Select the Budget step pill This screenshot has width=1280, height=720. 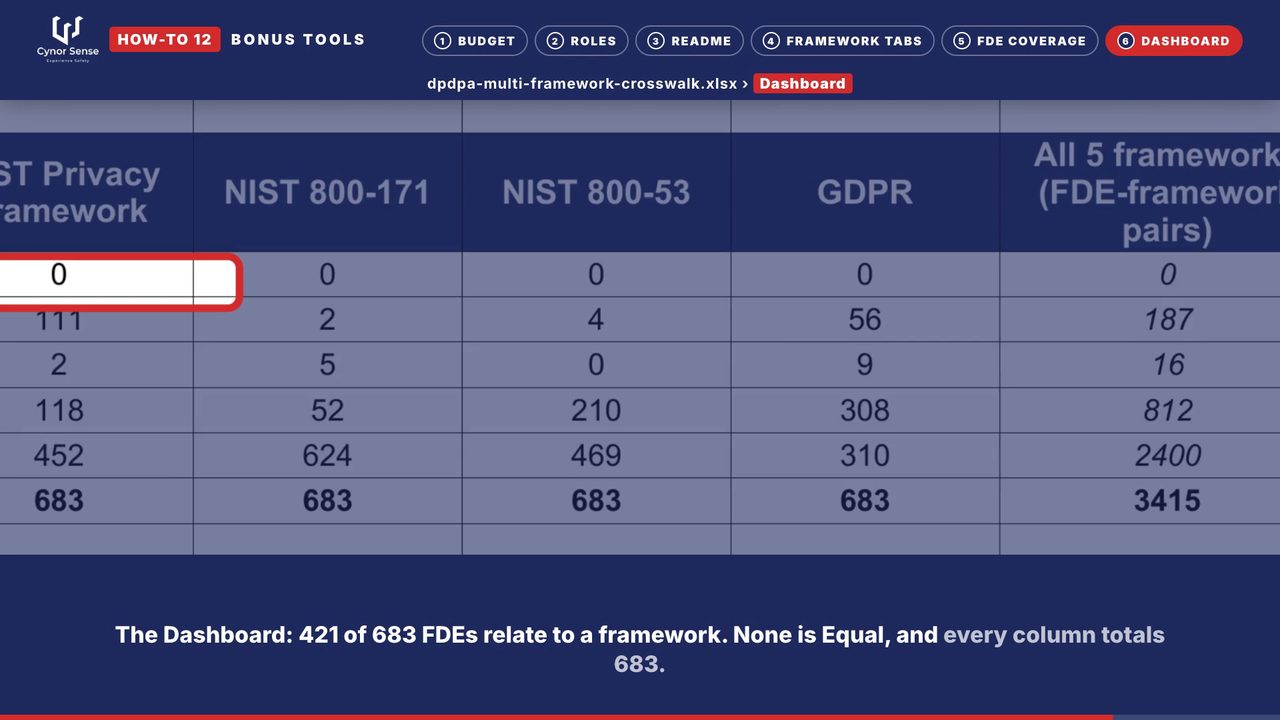(475, 41)
